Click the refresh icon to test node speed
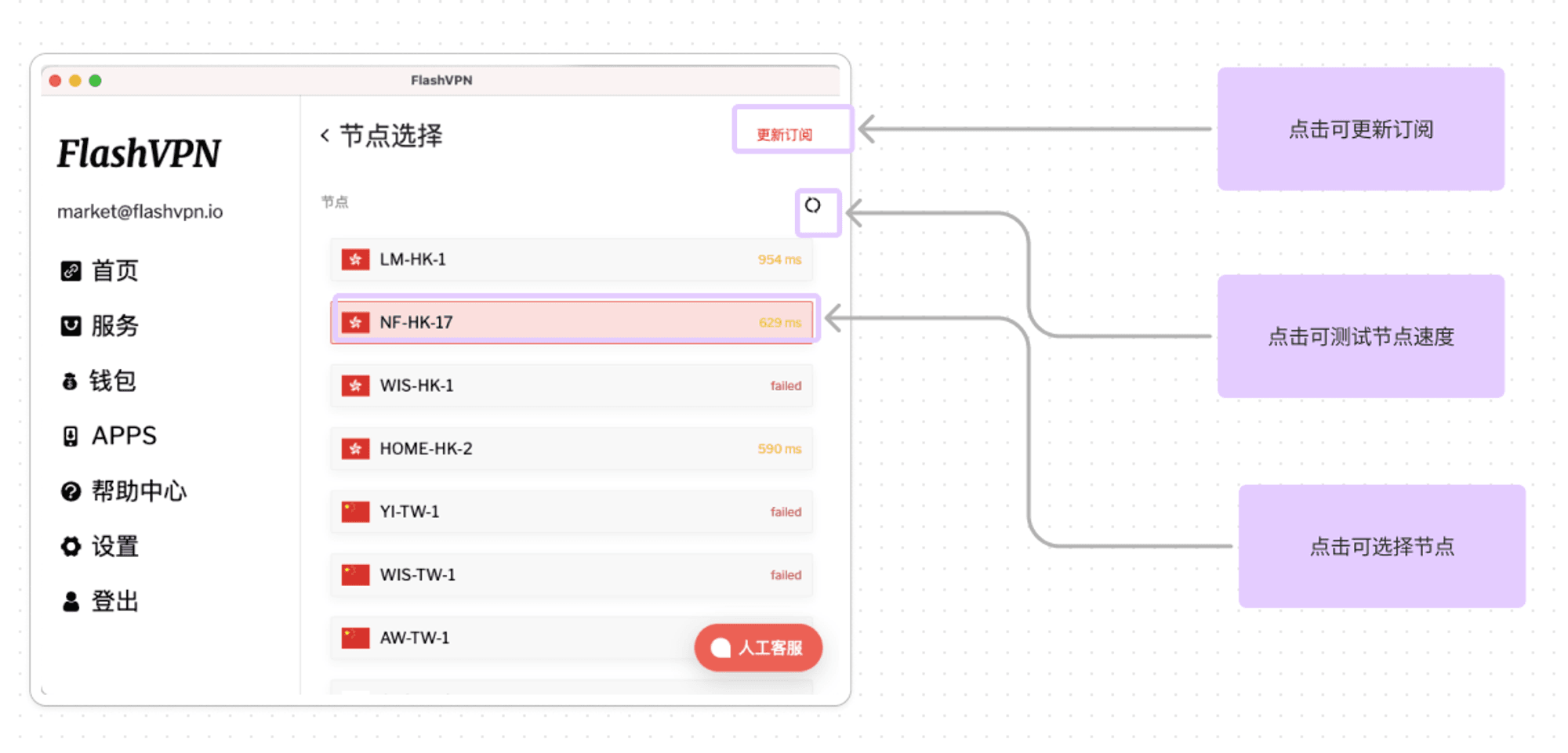The width and height of the screenshot is (1568, 753). point(813,205)
